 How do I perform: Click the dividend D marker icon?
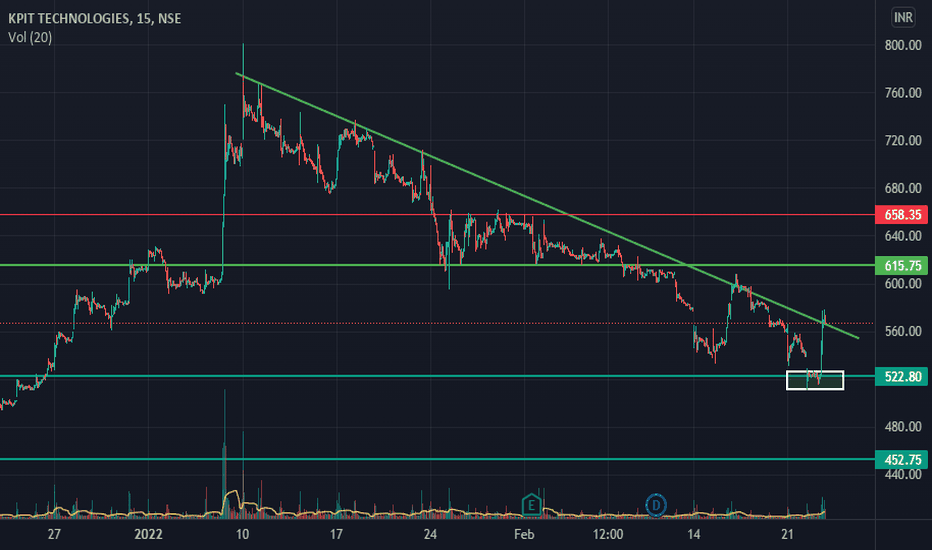(656, 505)
